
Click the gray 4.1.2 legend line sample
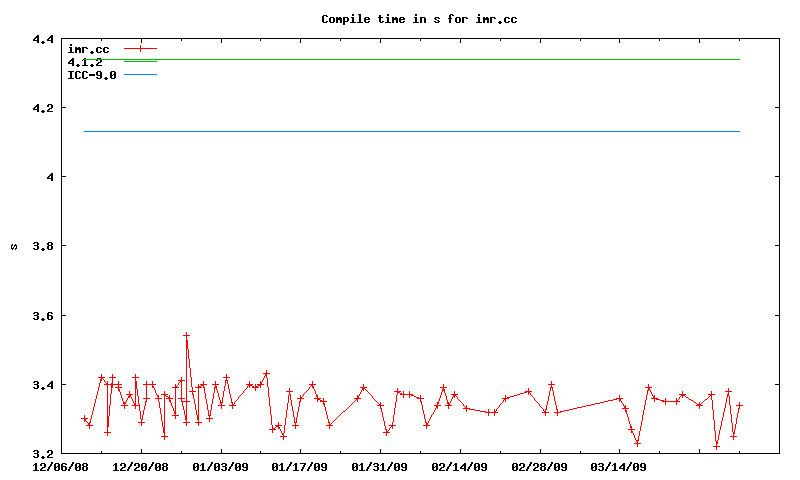click(x=140, y=62)
